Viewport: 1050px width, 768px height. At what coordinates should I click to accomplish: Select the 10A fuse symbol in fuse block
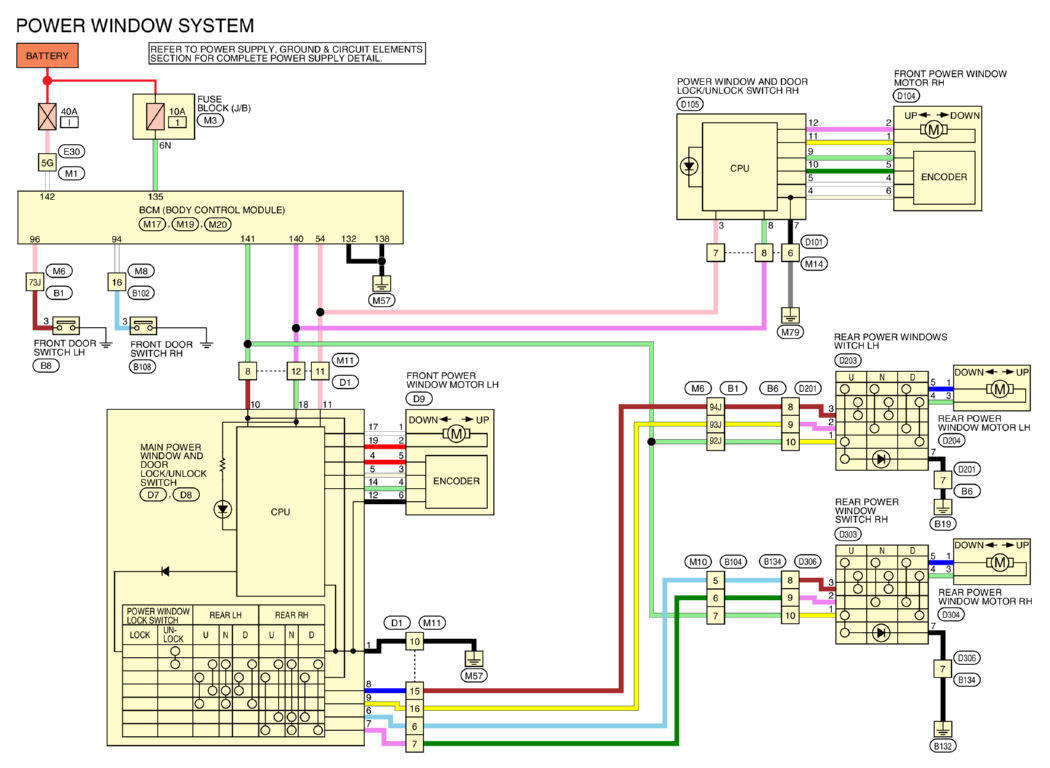point(155,117)
